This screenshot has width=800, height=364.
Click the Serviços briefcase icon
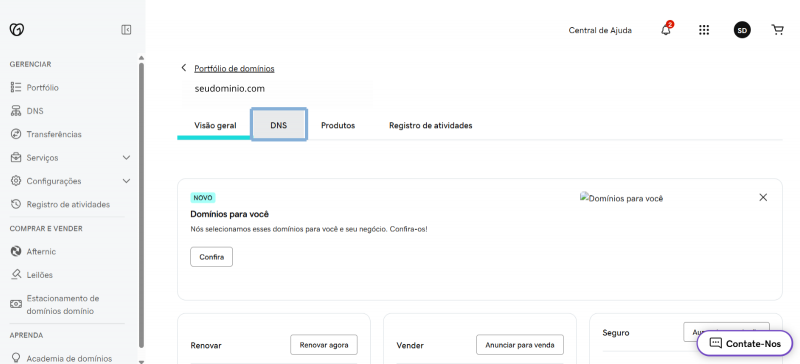click(16, 158)
